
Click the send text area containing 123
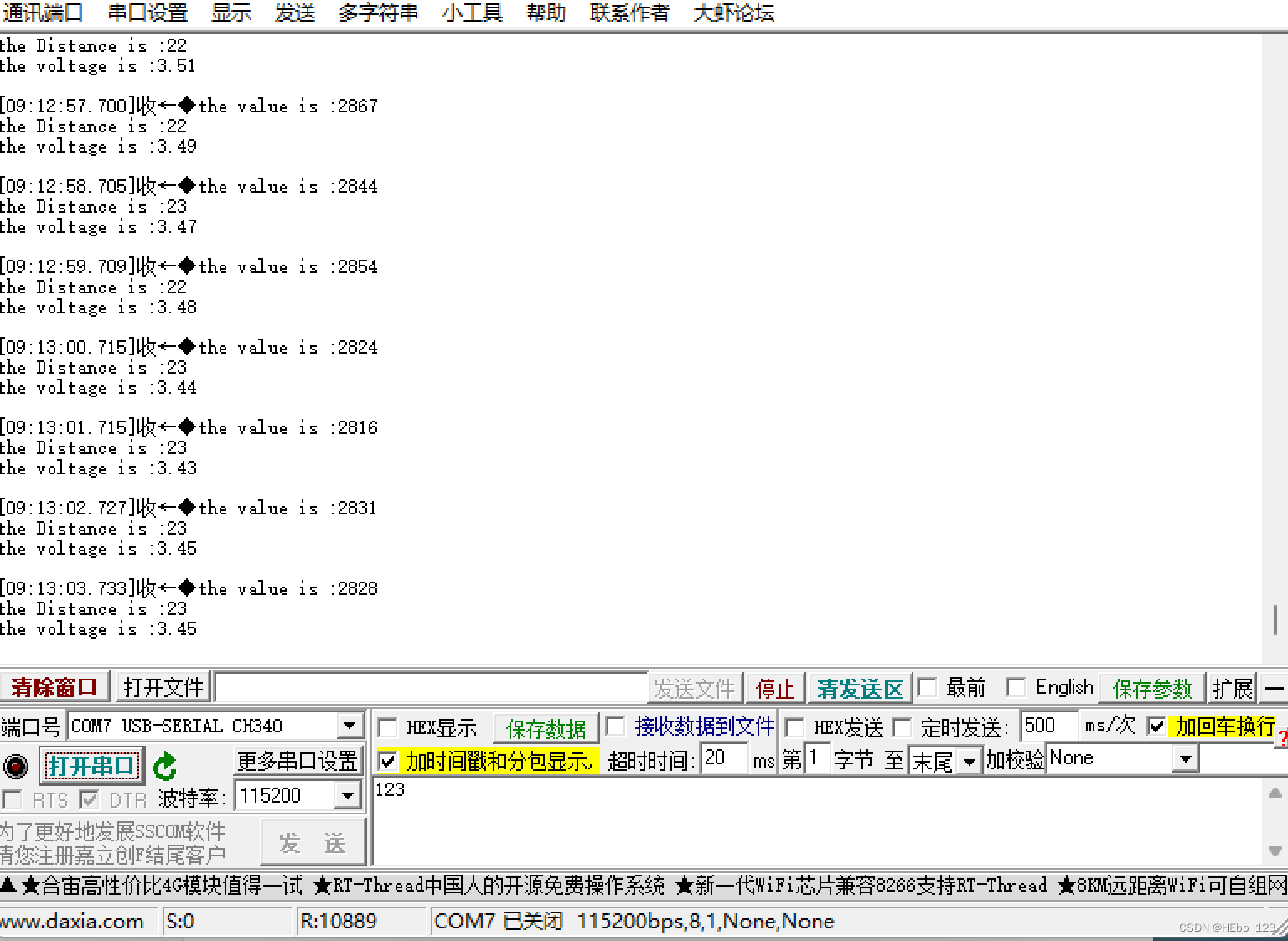coord(818,820)
